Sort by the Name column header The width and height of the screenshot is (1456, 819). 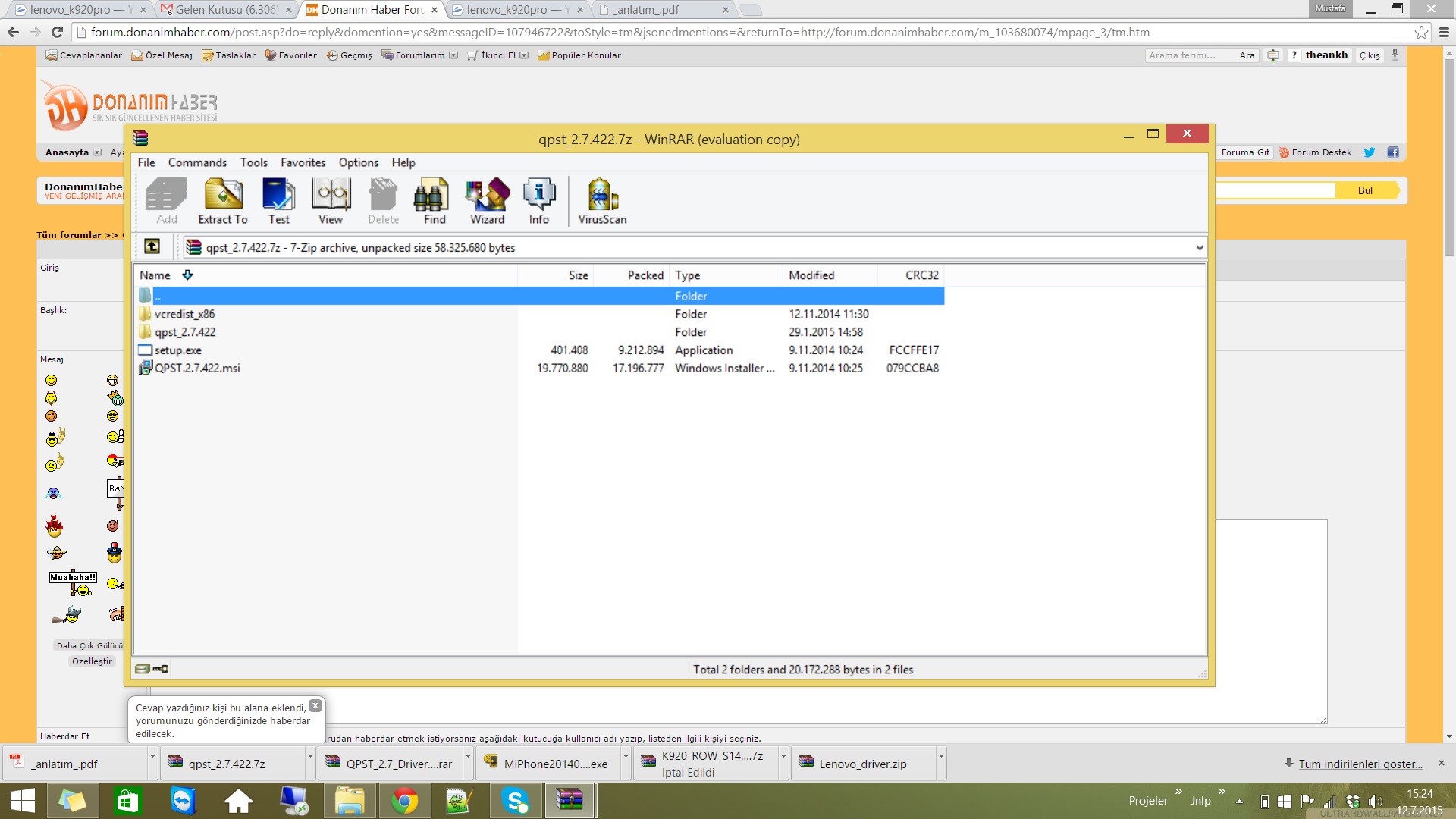[326, 275]
